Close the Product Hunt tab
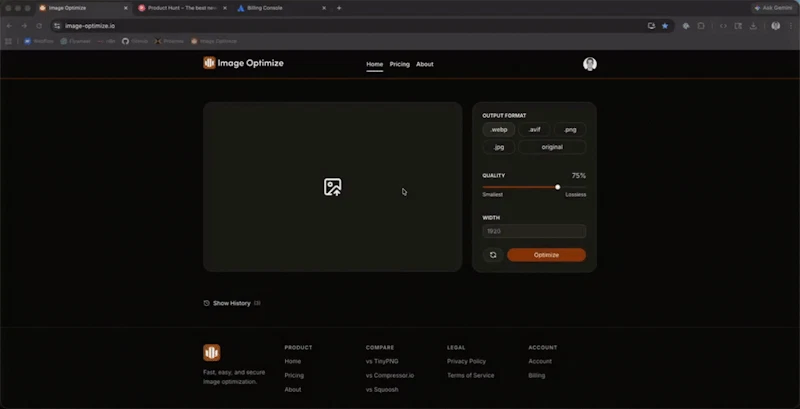Image resolution: width=800 pixels, height=409 pixels. click(x=225, y=8)
